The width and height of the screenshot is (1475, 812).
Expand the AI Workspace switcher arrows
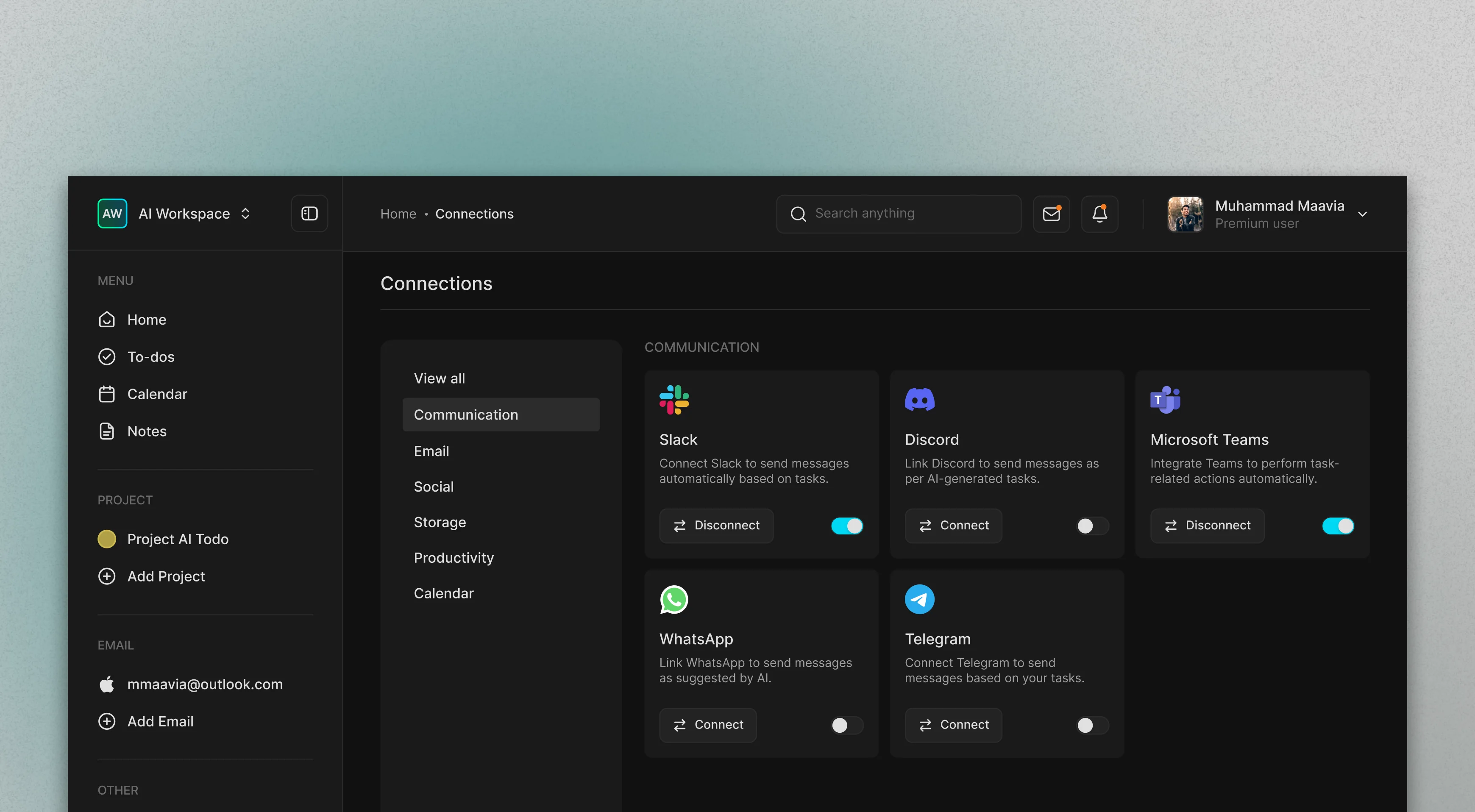point(245,214)
